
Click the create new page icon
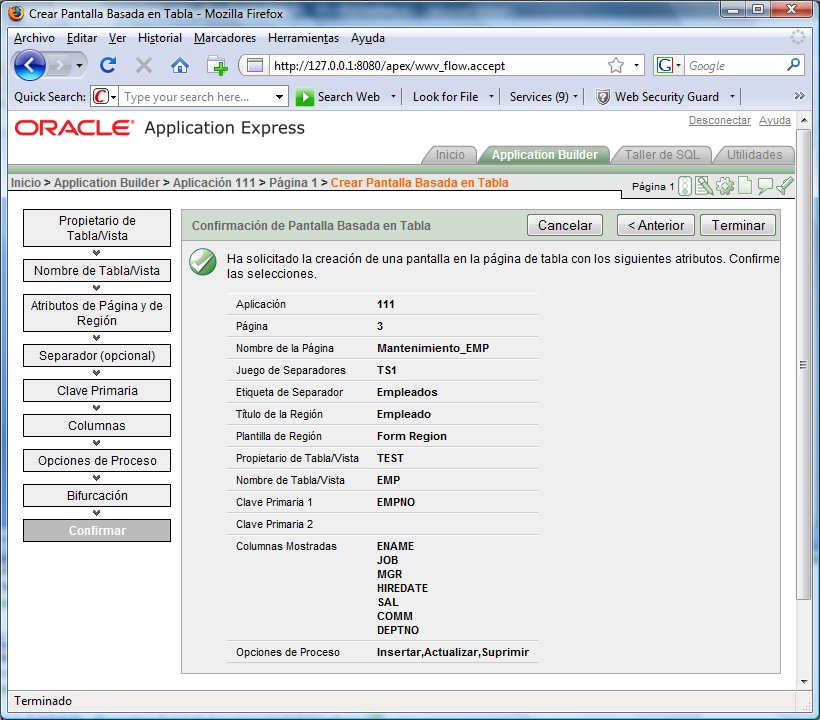(x=745, y=186)
